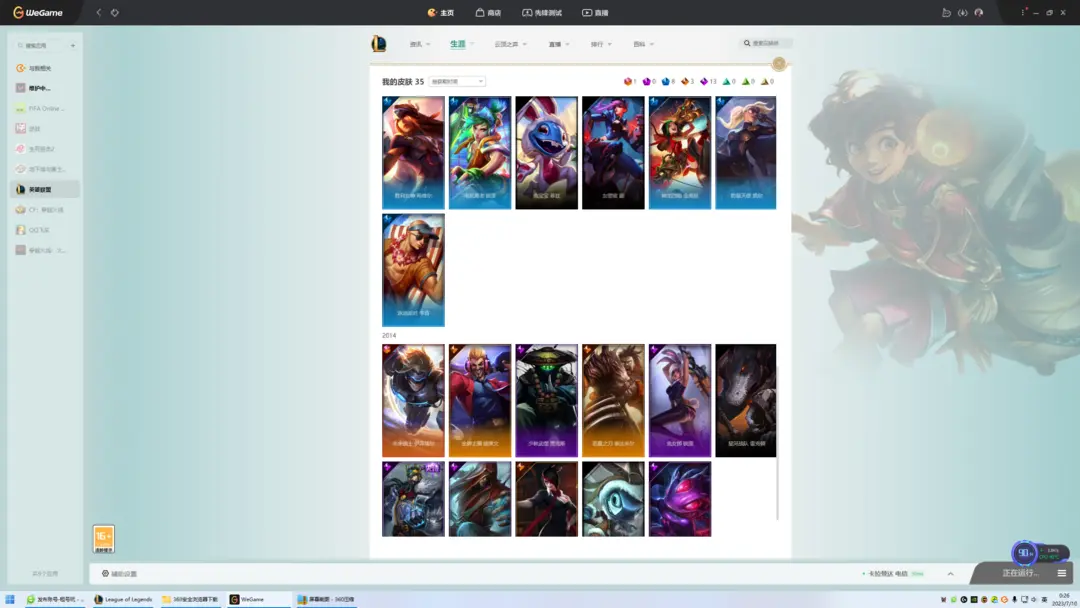
Task: Open the red-haired champion skin card
Action: point(413,152)
